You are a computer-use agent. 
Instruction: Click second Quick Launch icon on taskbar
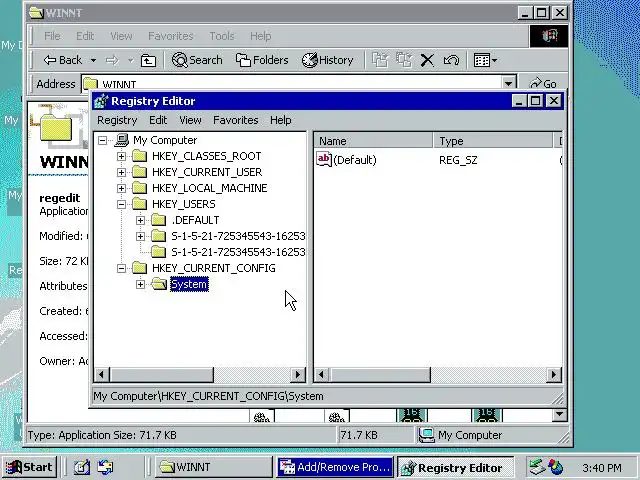pos(106,467)
